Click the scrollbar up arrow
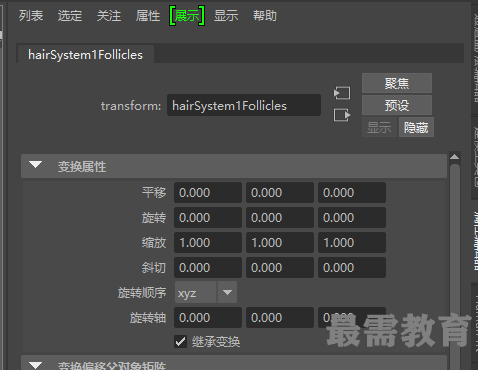478x370 pixels. (454, 157)
